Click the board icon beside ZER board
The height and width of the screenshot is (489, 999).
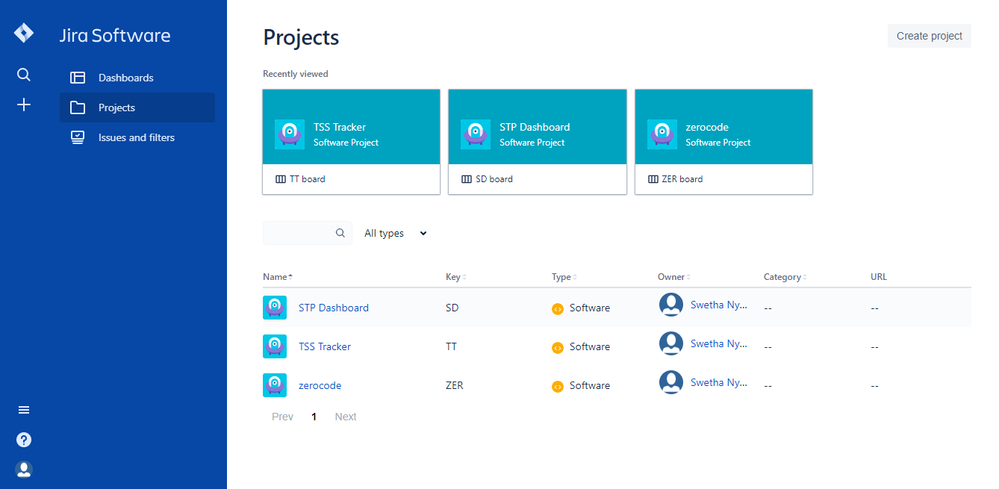point(653,180)
